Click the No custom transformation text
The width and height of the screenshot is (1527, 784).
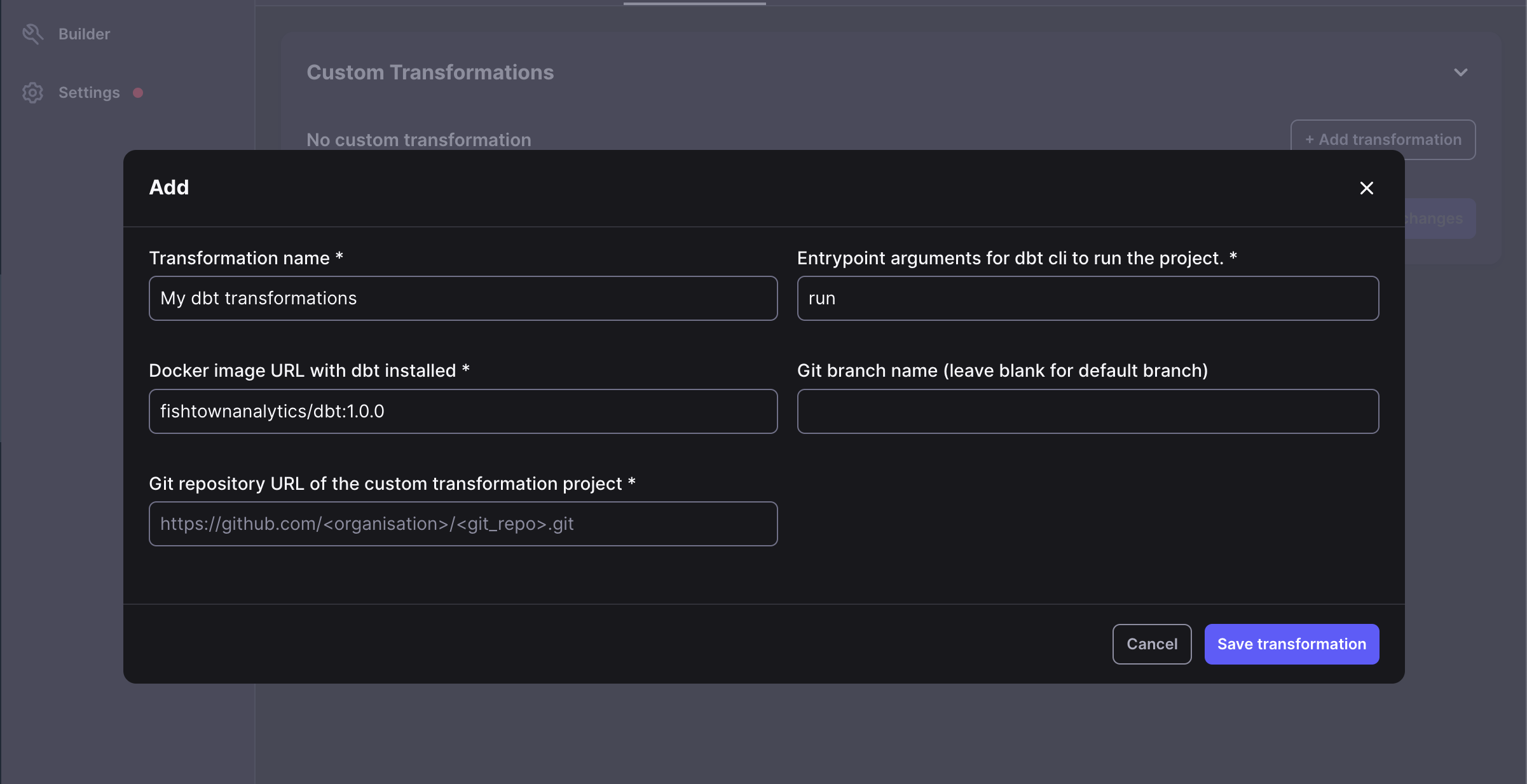[x=419, y=140]
